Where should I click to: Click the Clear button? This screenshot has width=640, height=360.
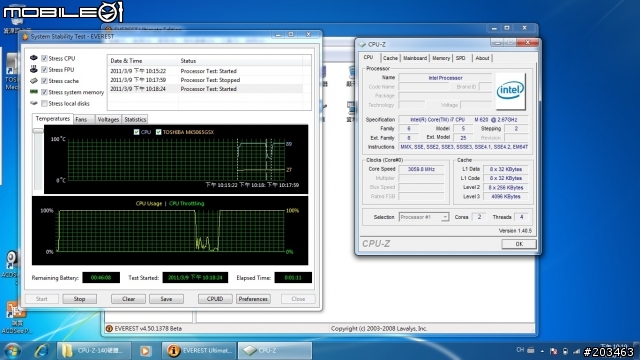[x=129, y=299]
